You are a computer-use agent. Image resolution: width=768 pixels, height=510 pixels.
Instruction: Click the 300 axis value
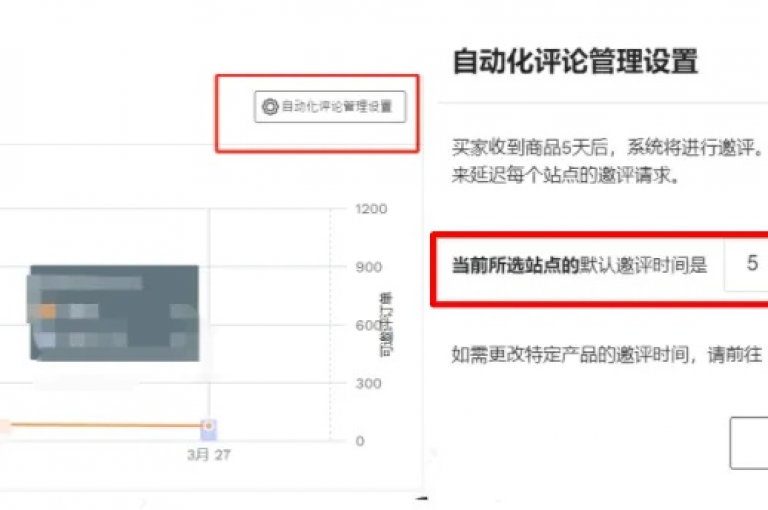click(368, 383)
